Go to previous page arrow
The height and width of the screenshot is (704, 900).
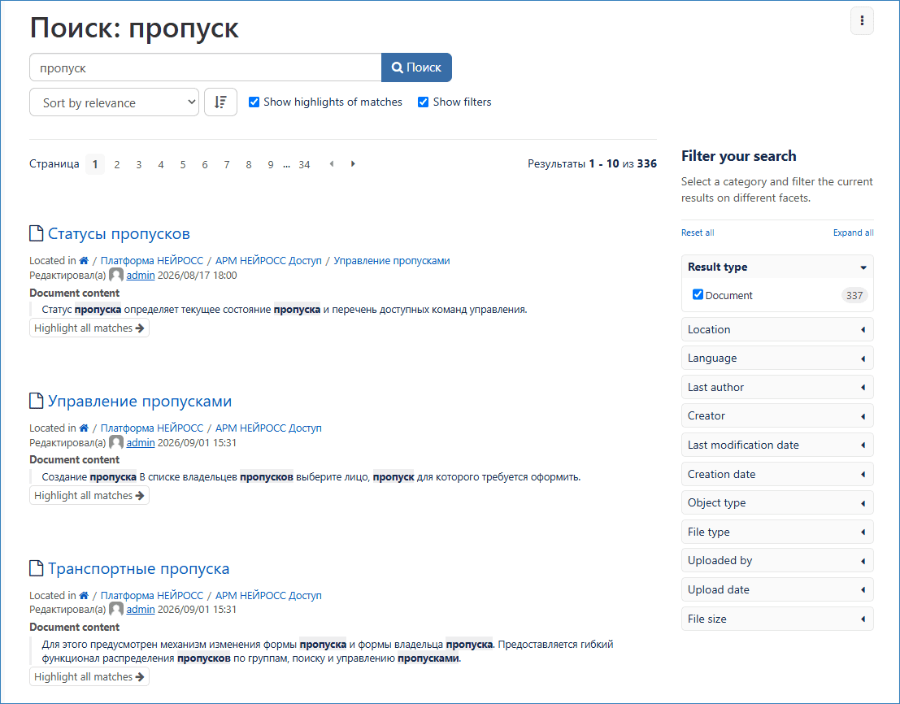331,164
